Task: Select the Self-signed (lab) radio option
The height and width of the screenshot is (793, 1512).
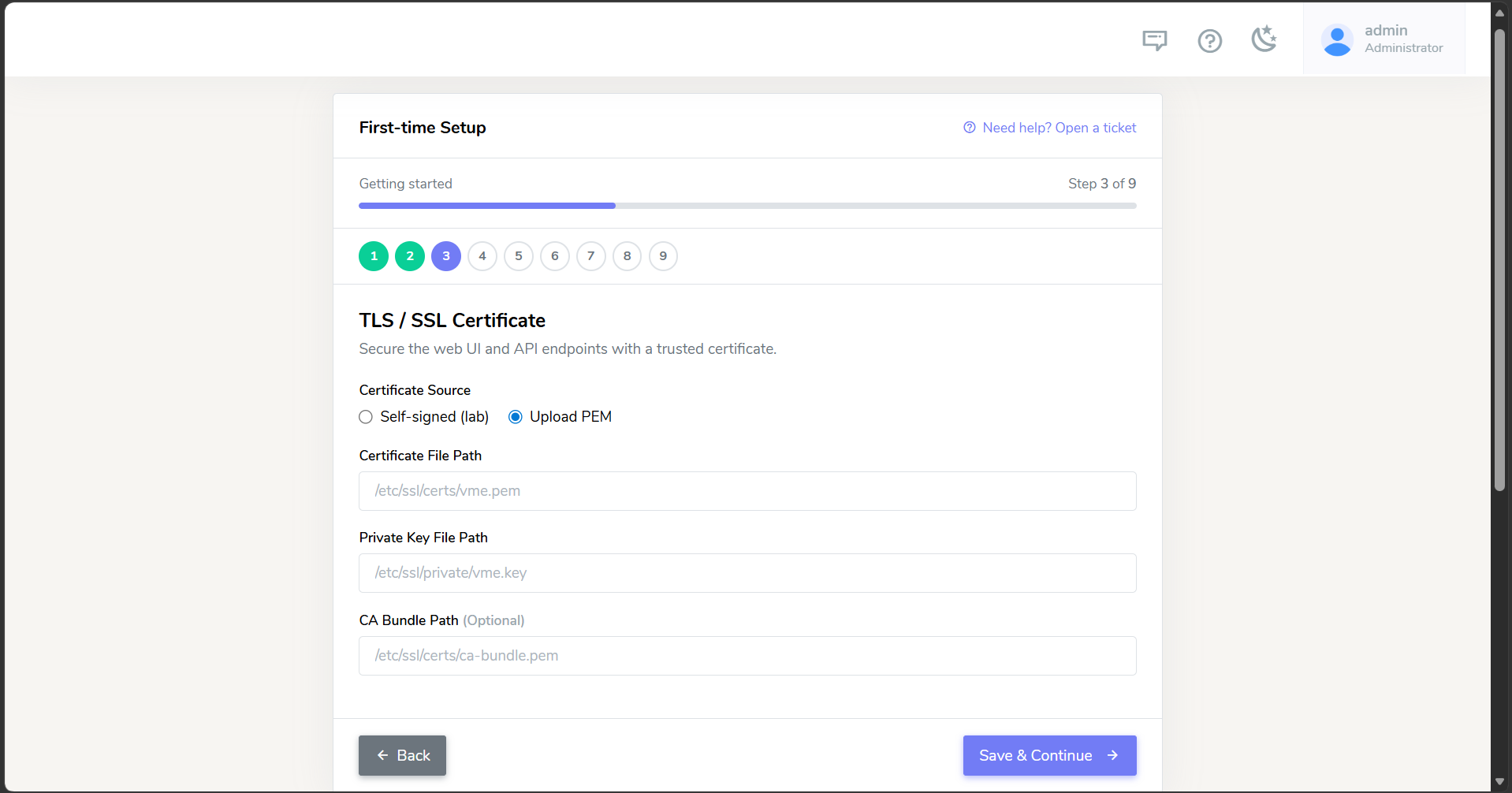Action: 366,417
